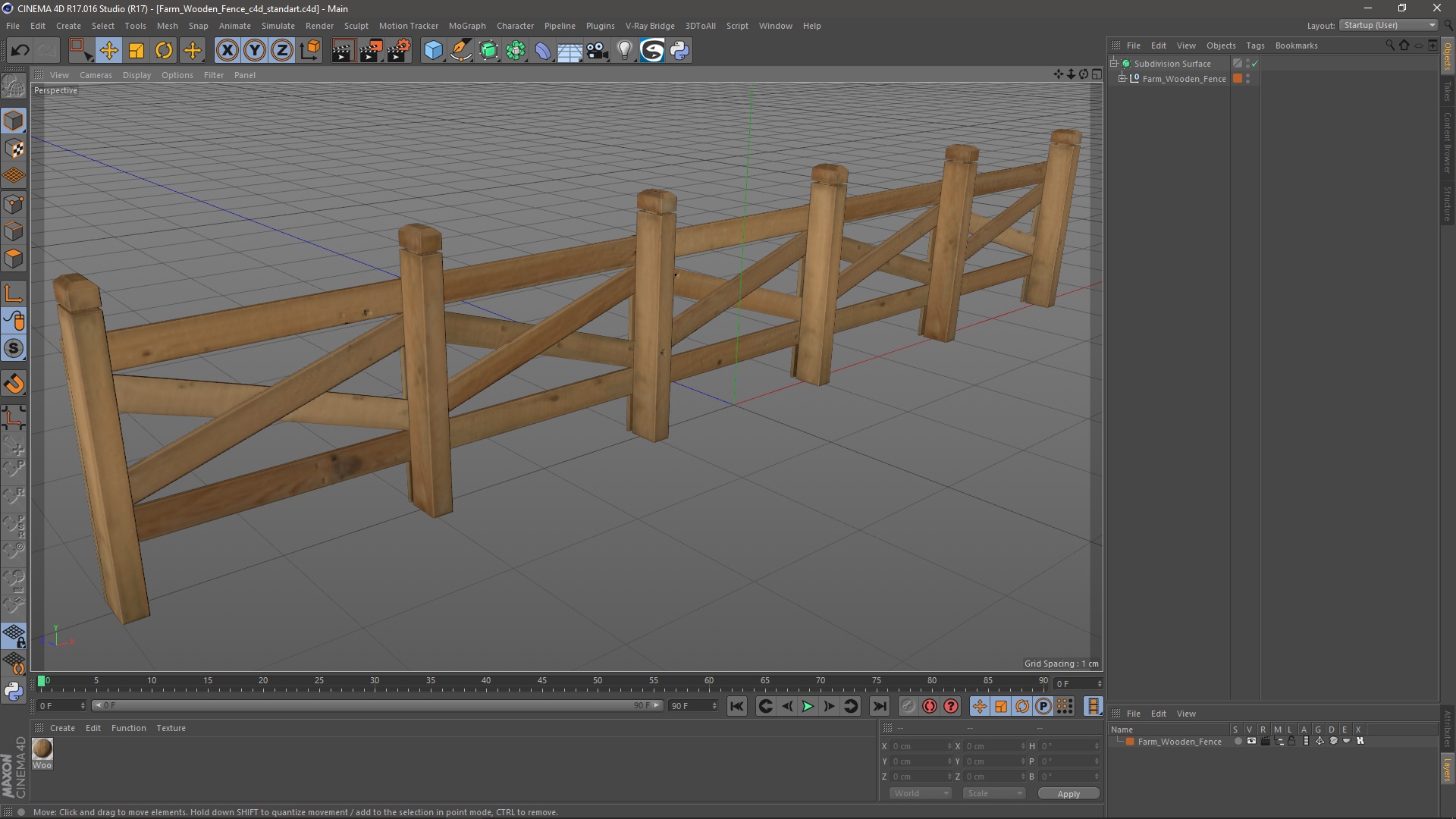Add a Light object
This screenshot has width=1456, height=819.
(624, 51)
